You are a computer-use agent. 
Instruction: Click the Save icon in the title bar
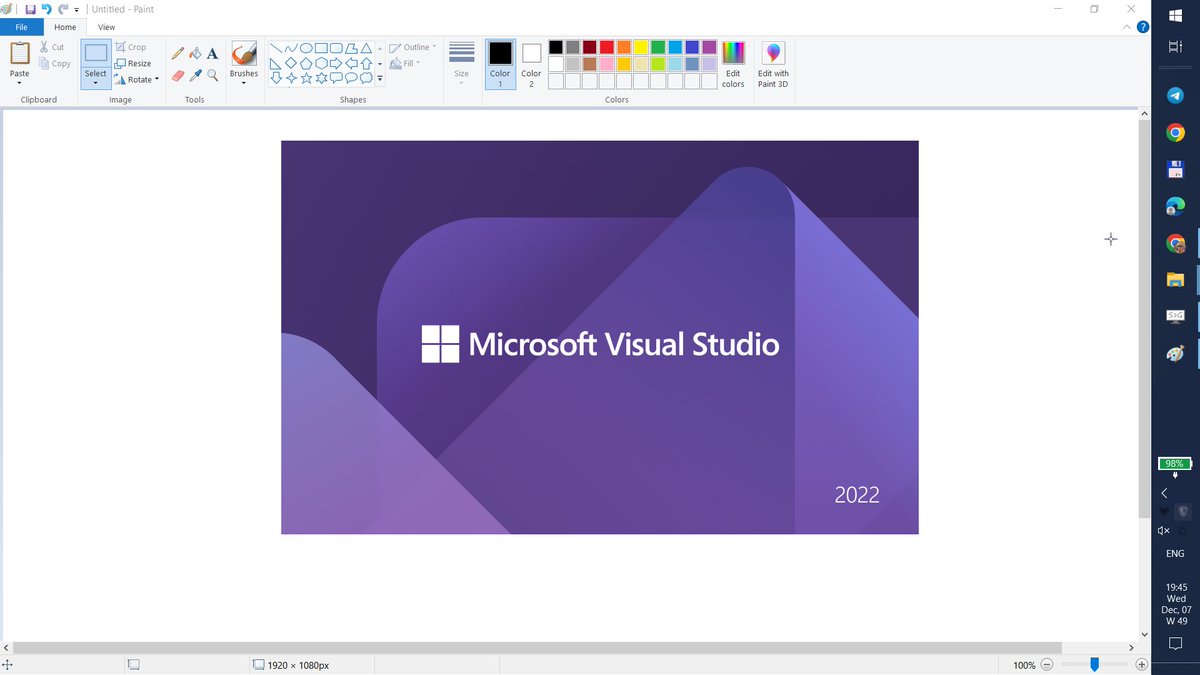pyautogui.click(x=30, y=9)
